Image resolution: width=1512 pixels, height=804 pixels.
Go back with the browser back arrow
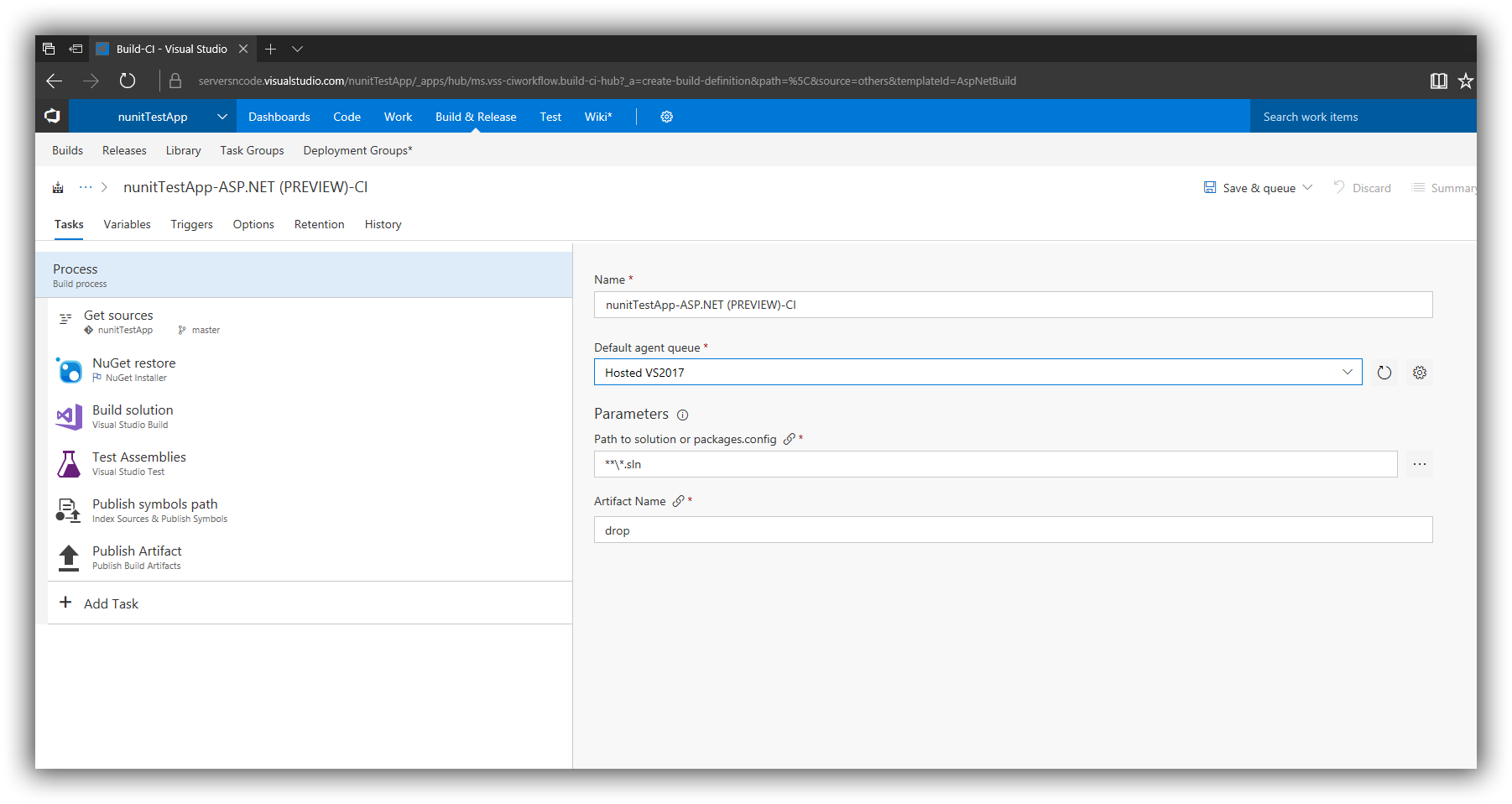tap(55, 81)
